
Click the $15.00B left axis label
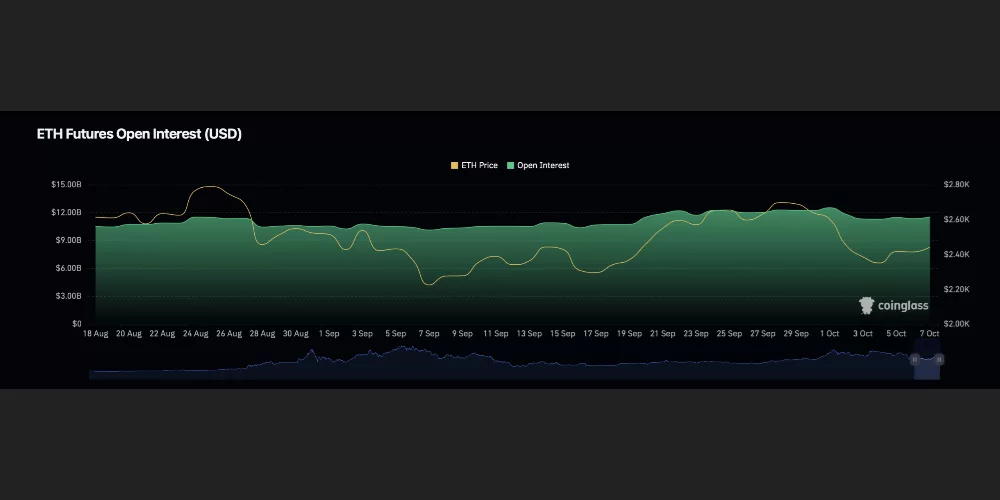66,184
